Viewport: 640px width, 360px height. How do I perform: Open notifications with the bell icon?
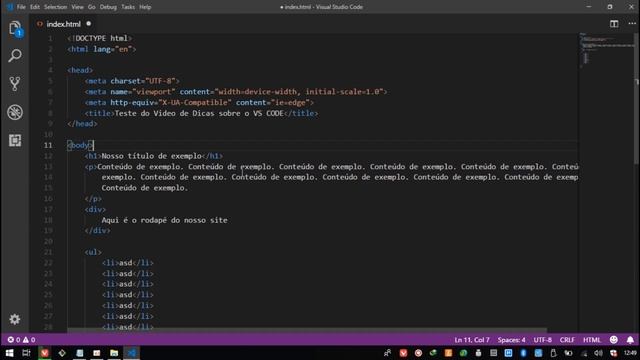click(x=630, y=340)
